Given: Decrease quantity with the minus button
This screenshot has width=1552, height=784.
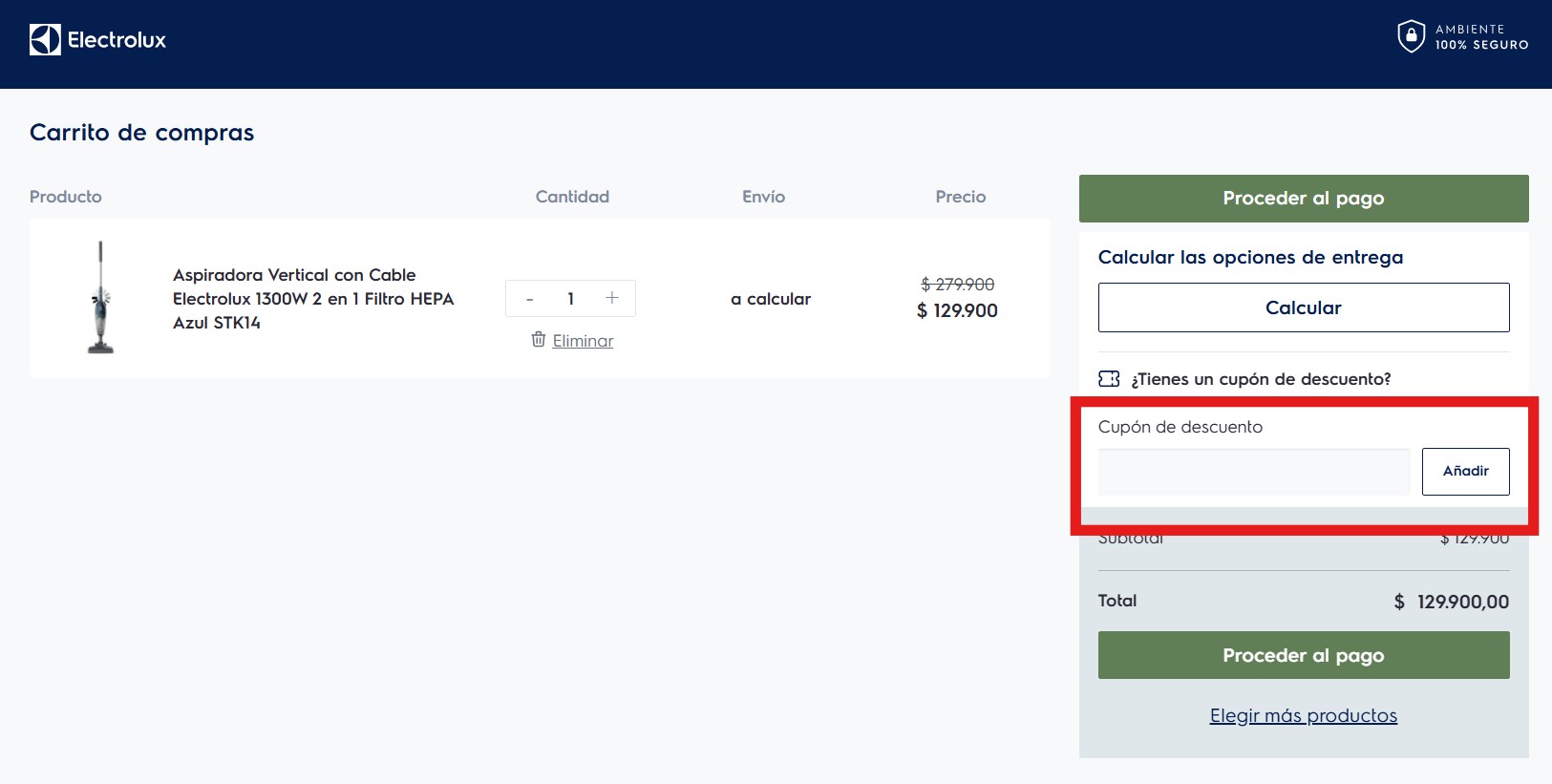Looking at the screenshot, I should click(x=529, y=299).
